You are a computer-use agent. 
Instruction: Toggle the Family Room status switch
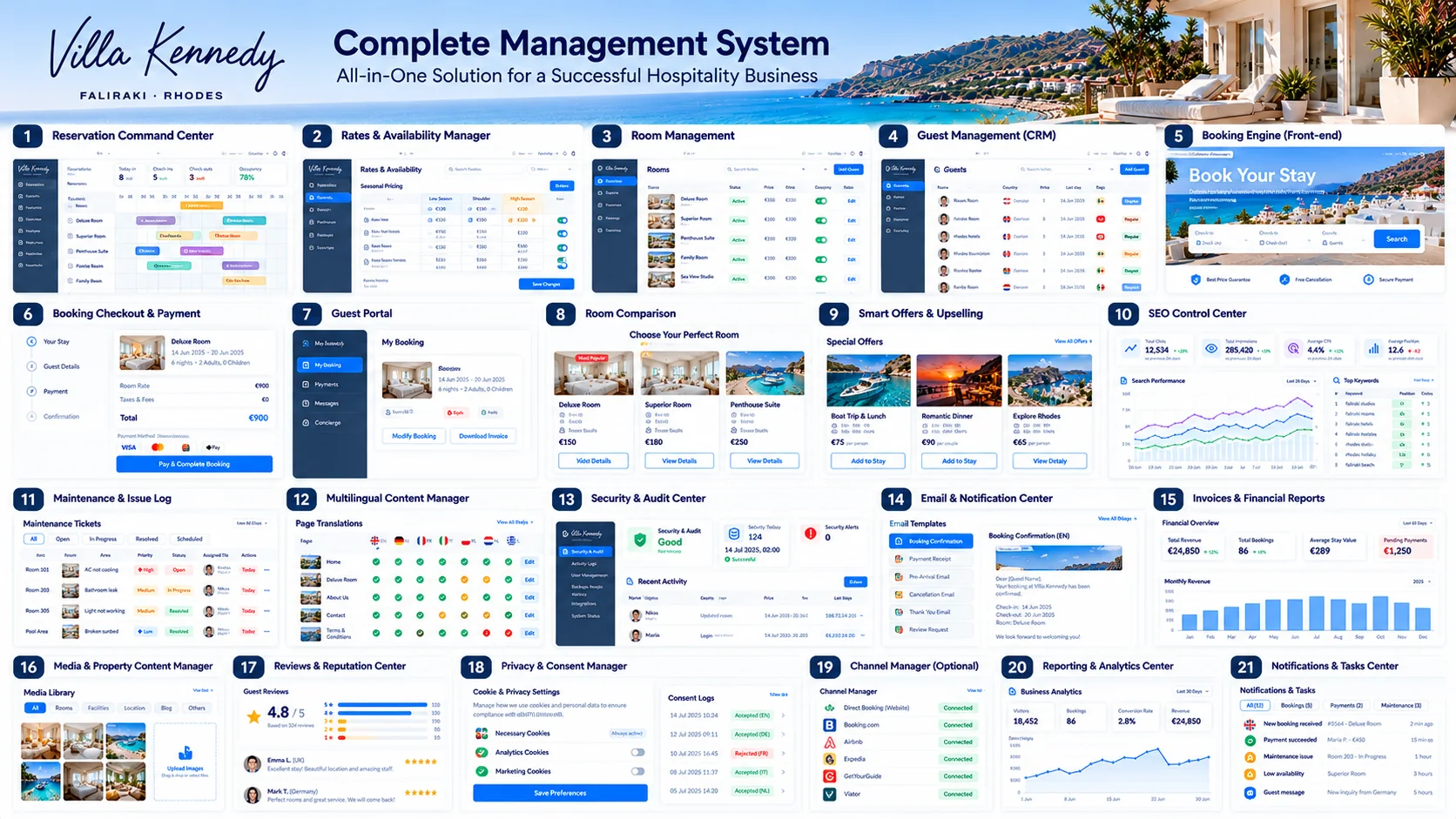coord(821,259)
